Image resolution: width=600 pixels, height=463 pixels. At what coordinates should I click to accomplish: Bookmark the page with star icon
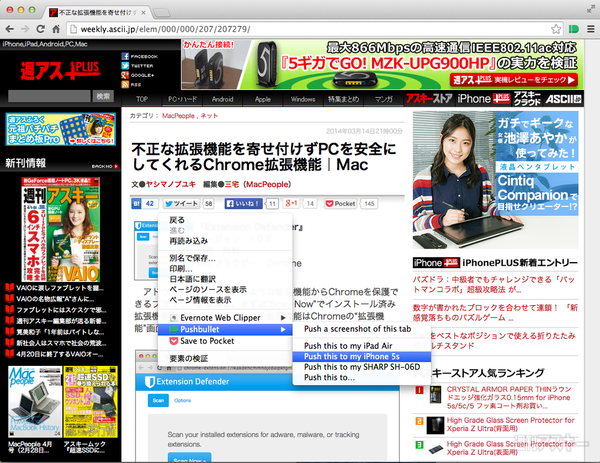(x=556, y=29)
